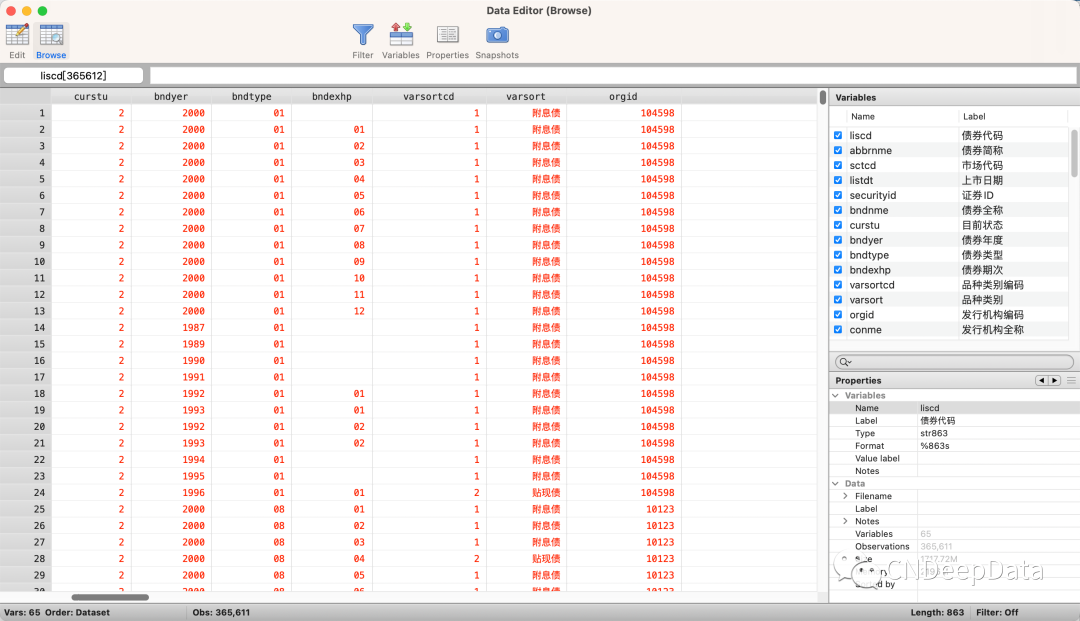Click the Label header in Variables list
This screenshot has width=1080, height=621.
coord(974,116)
